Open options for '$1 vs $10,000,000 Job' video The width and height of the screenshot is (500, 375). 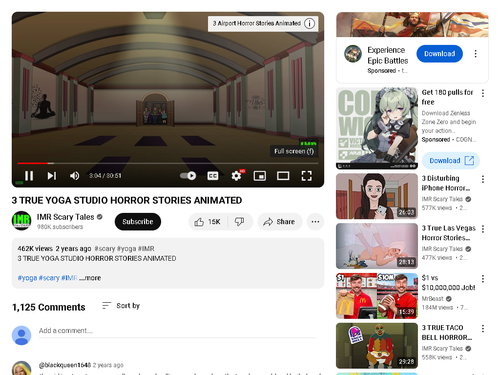[483, 279]
